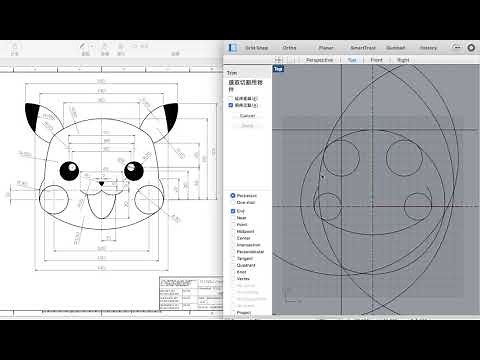The height and width of the screenshot is (360, 480).
Task: Select the upper-left eye circle in Top viewport
Action: [x=341, y=158]
